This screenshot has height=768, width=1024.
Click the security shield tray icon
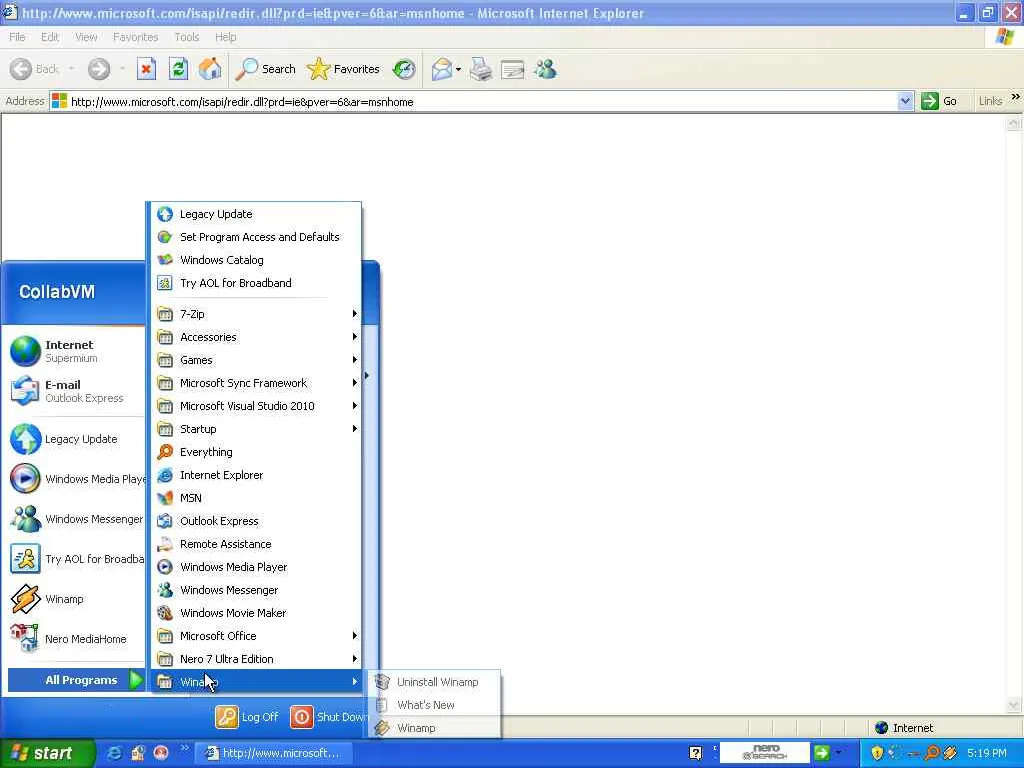[877, 753]
